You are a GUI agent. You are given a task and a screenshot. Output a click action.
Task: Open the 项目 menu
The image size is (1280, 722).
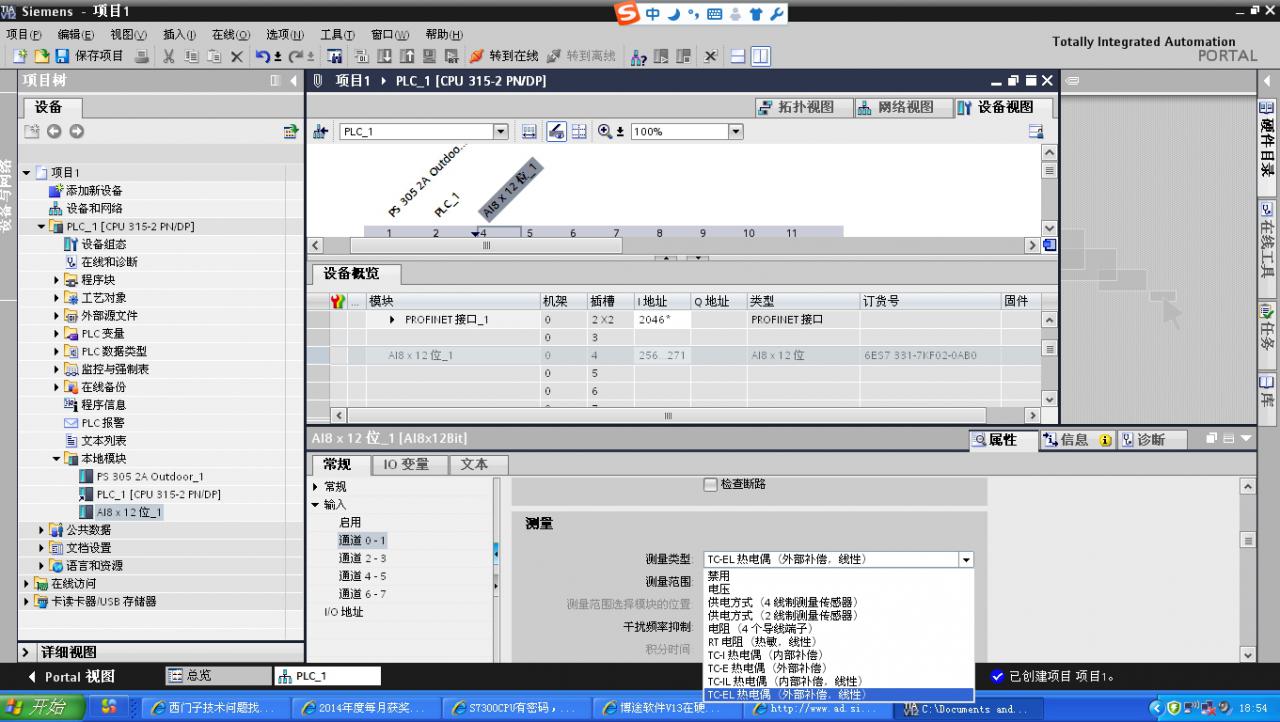pos(24,34)
